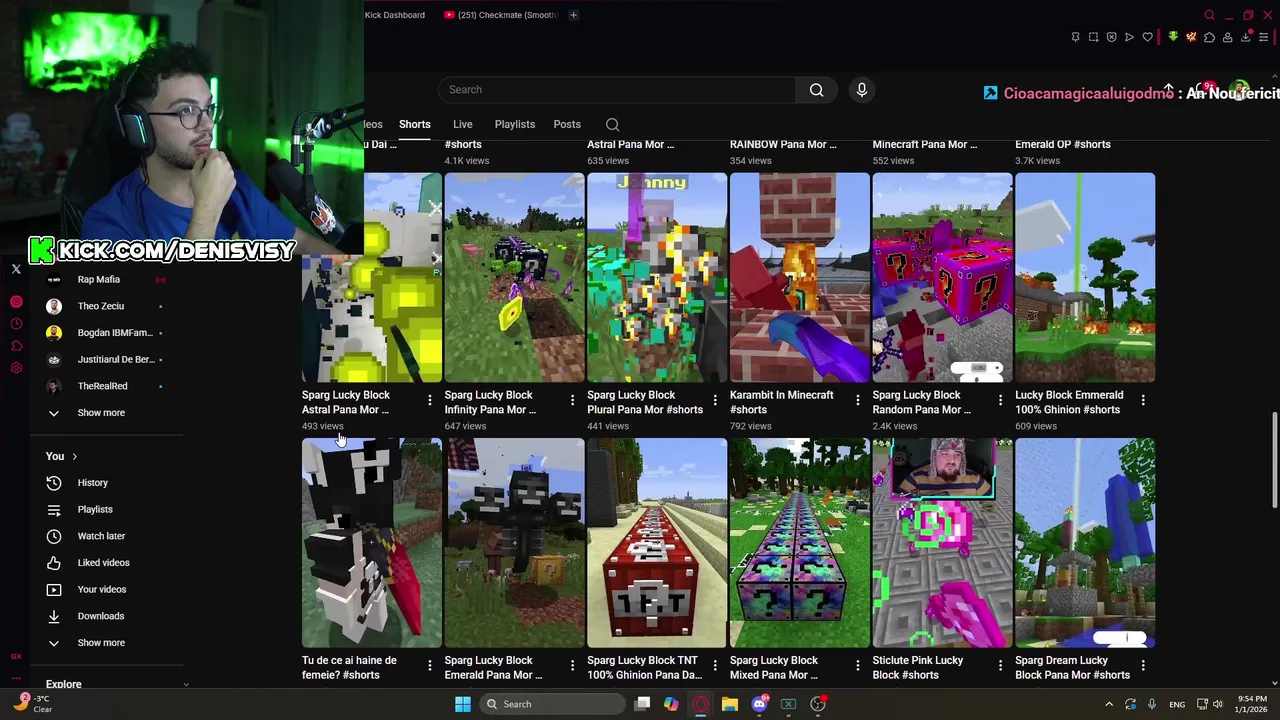Open the browser profile account icon
The image size is (1280, 720).
[x=1227, y=37]
